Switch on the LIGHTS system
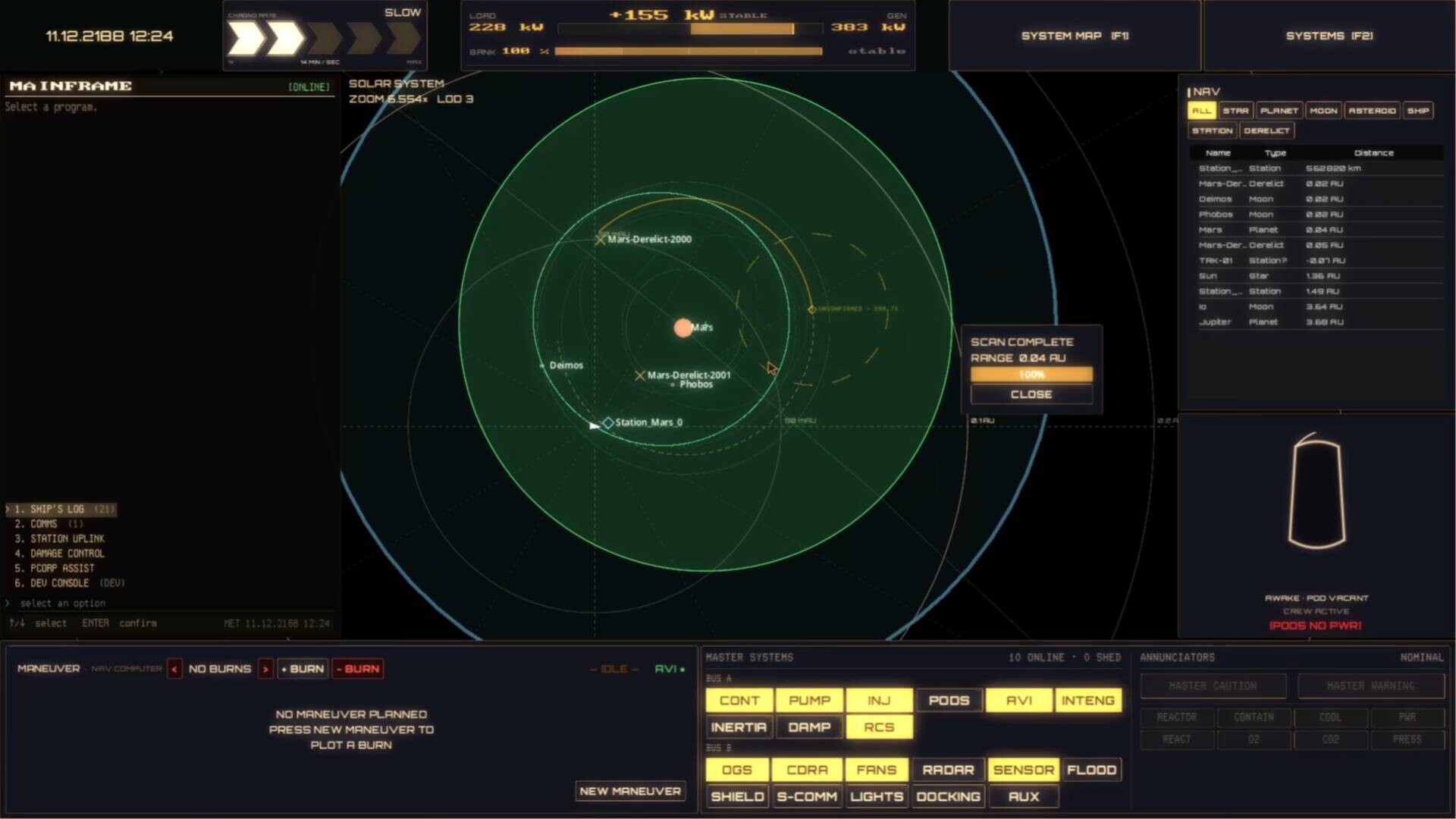Viewport: 1456px width, 819px height. (877, 797)
